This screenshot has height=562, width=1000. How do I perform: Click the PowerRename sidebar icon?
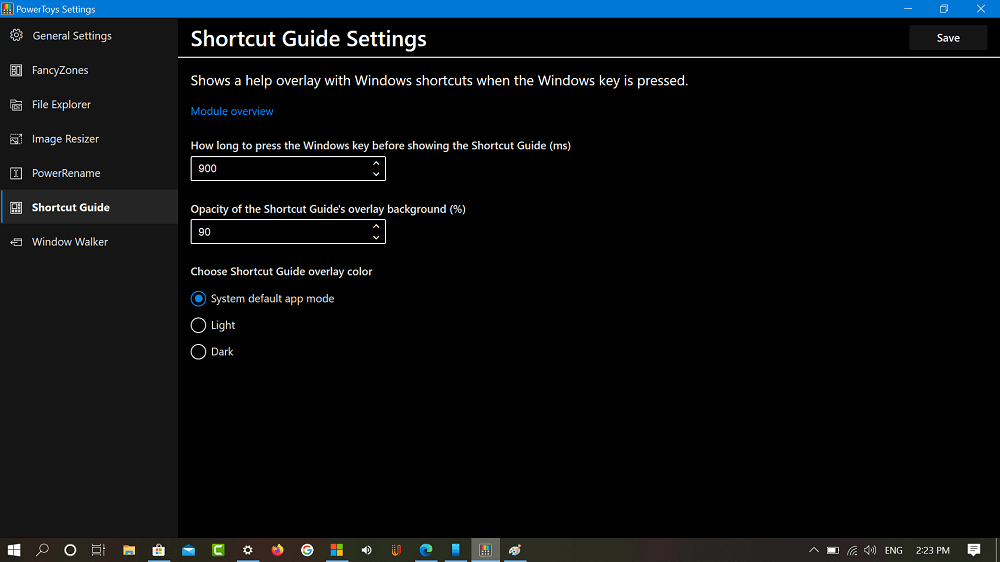point(16,174)
